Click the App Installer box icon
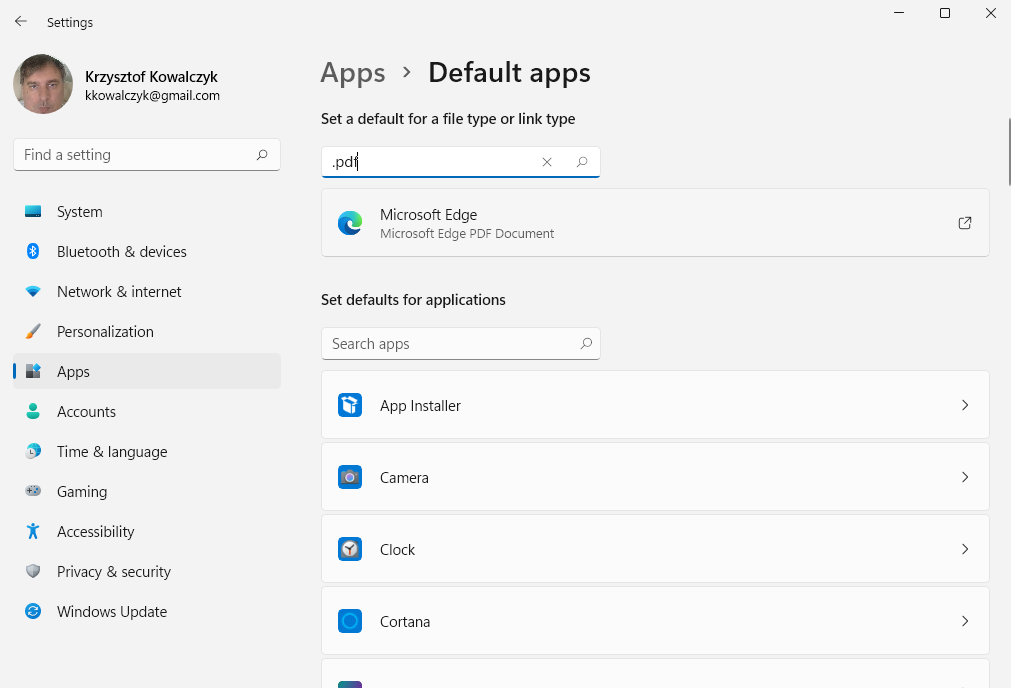The height and width of the screenshot is (688, 1011). point(350,406)
